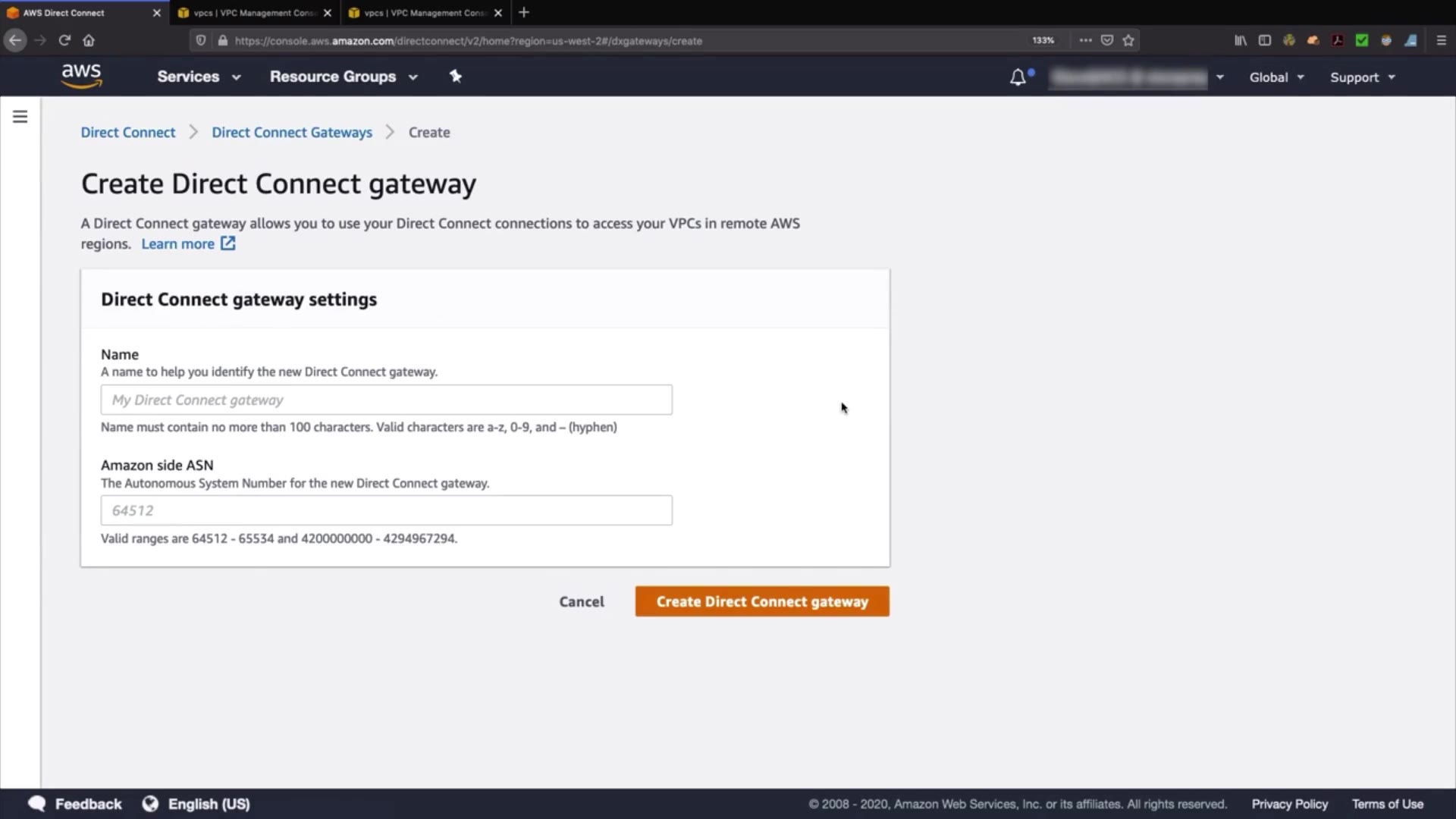Click the browser reload icon
The image size is (1456, 819).
[x=64, y=40]
